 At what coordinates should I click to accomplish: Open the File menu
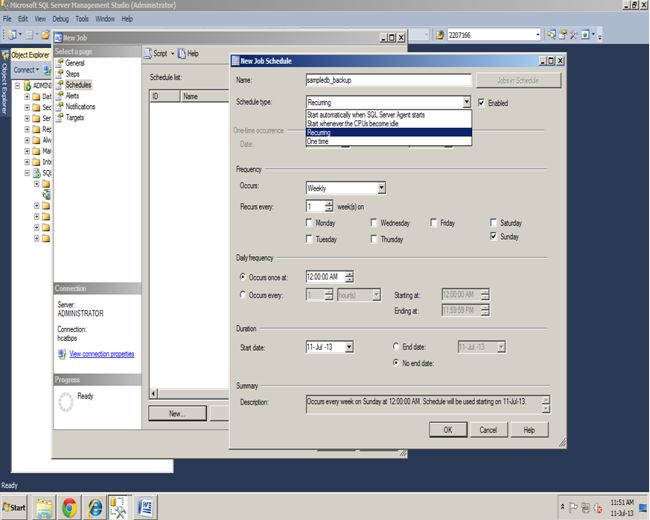point(7,19)
